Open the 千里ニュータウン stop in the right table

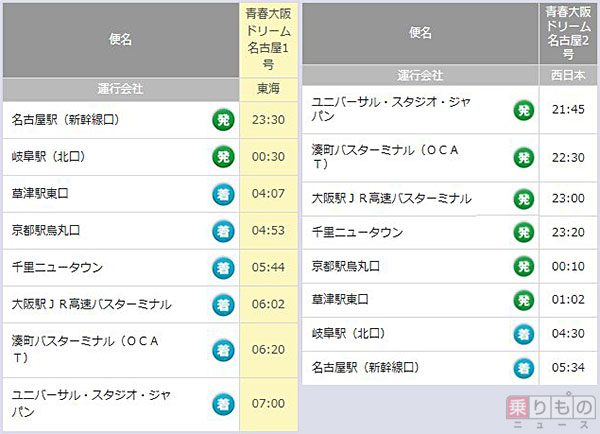coord(357,232)
